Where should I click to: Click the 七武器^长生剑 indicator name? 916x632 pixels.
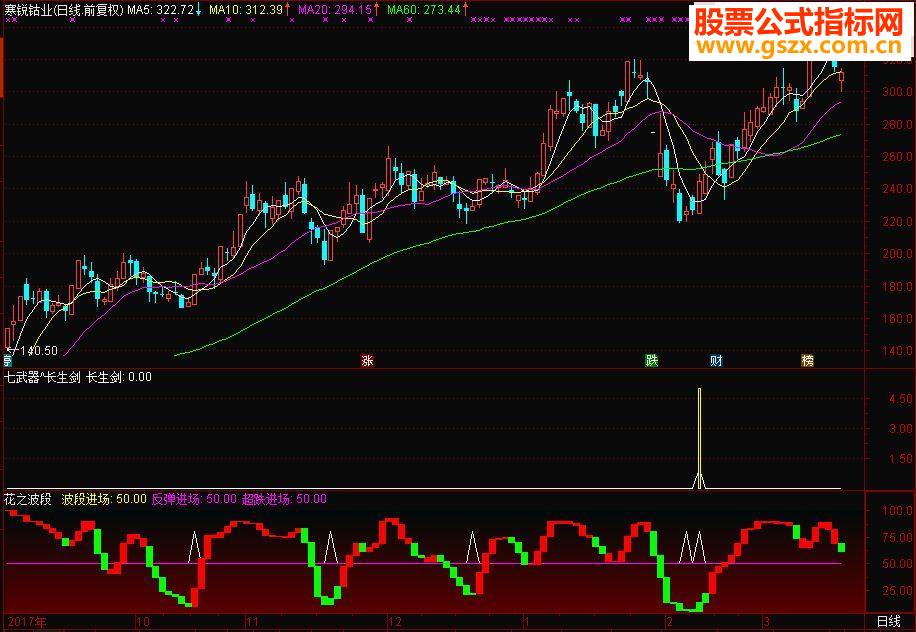click(42, 377)
